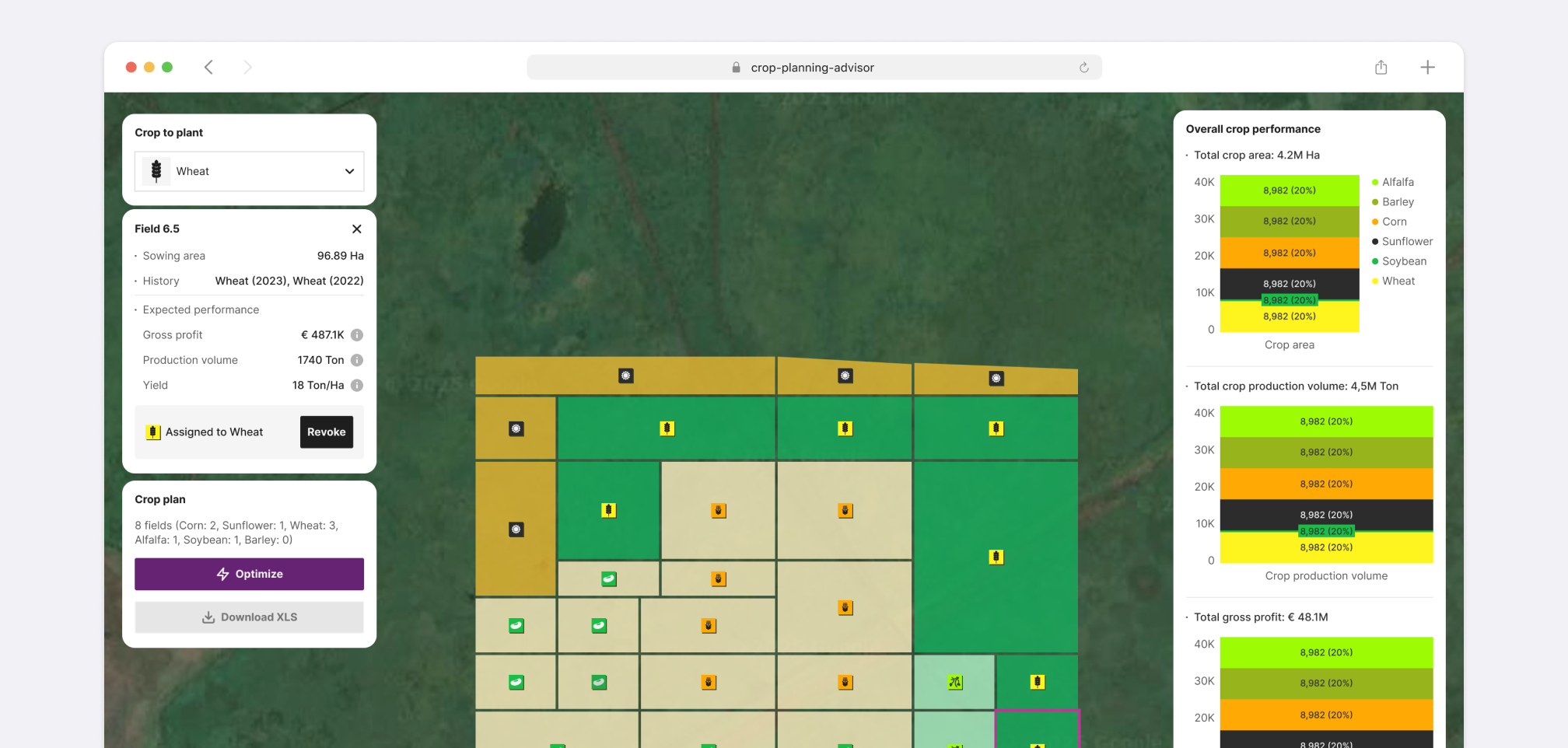Click the Alfalfa legend entry
1568x748 pixels.
click(1397, 182)
